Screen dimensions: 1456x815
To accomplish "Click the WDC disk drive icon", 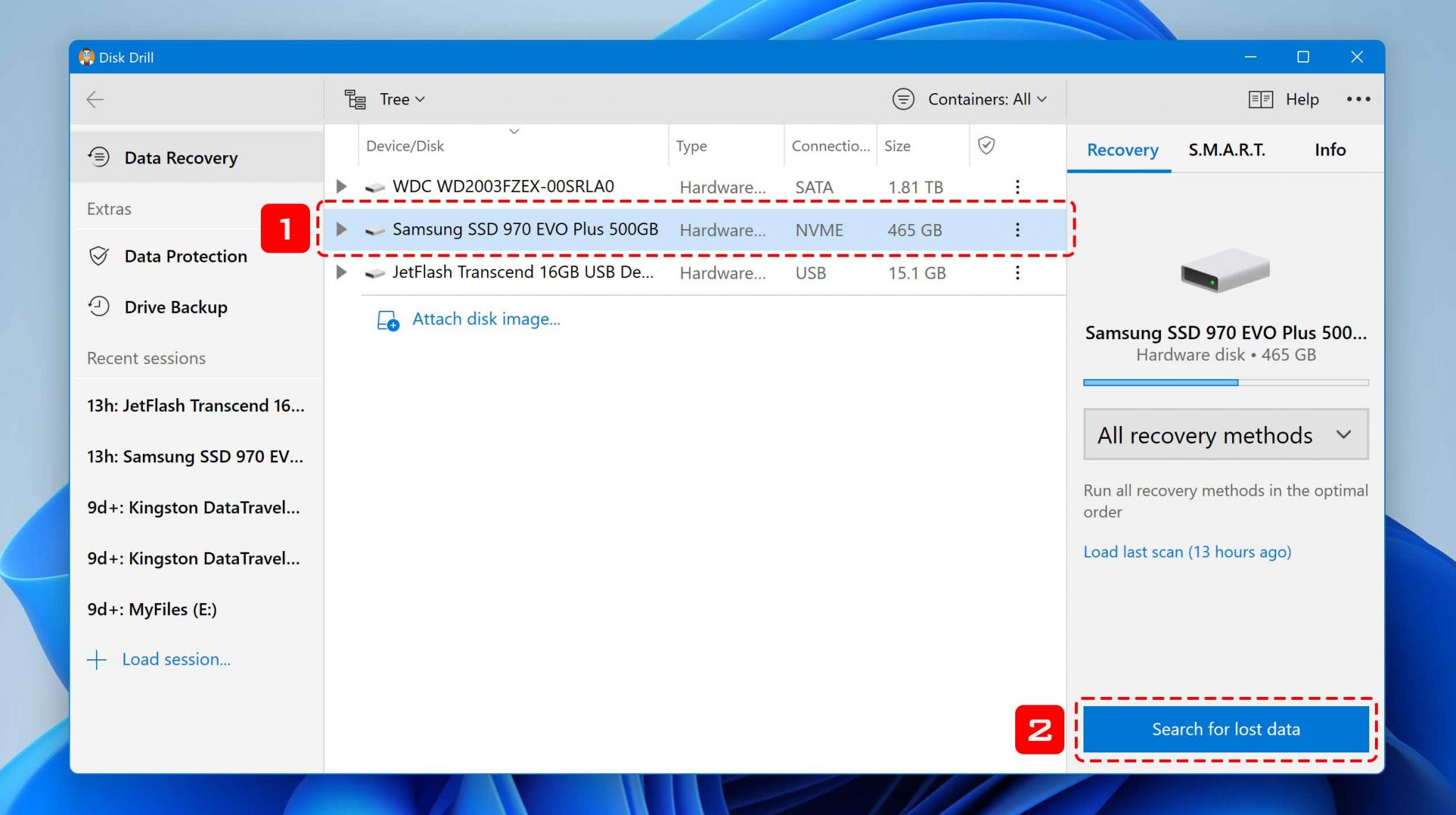I will click(375, 188).
